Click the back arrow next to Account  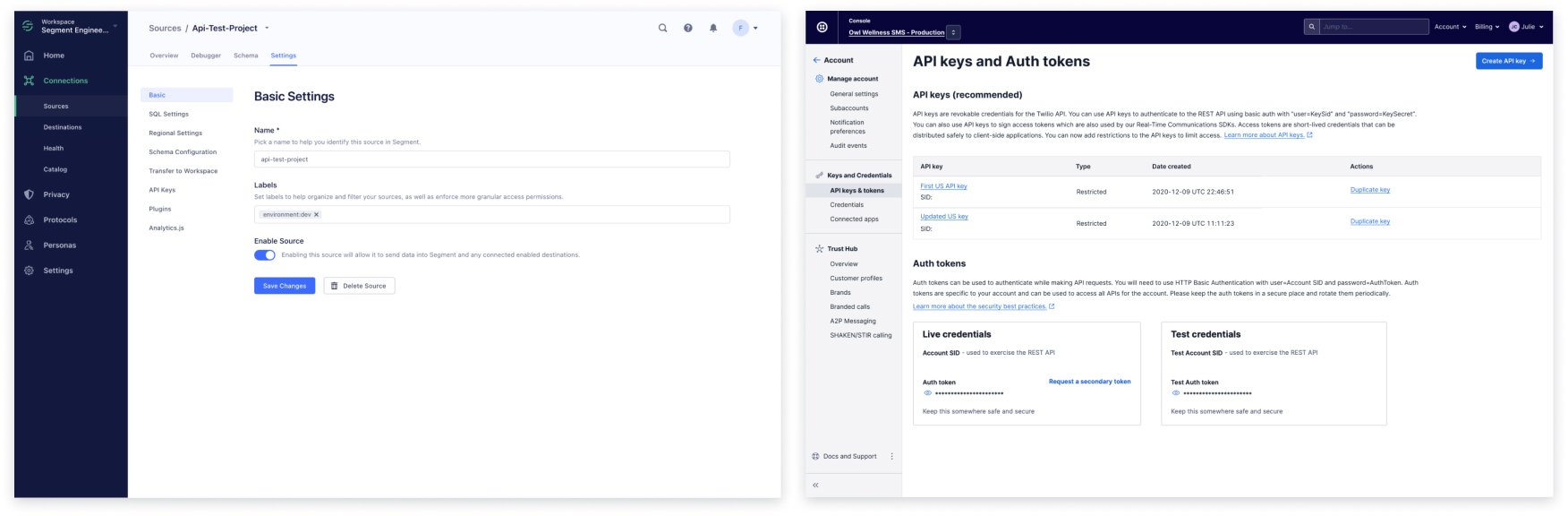tap(816, 60)
